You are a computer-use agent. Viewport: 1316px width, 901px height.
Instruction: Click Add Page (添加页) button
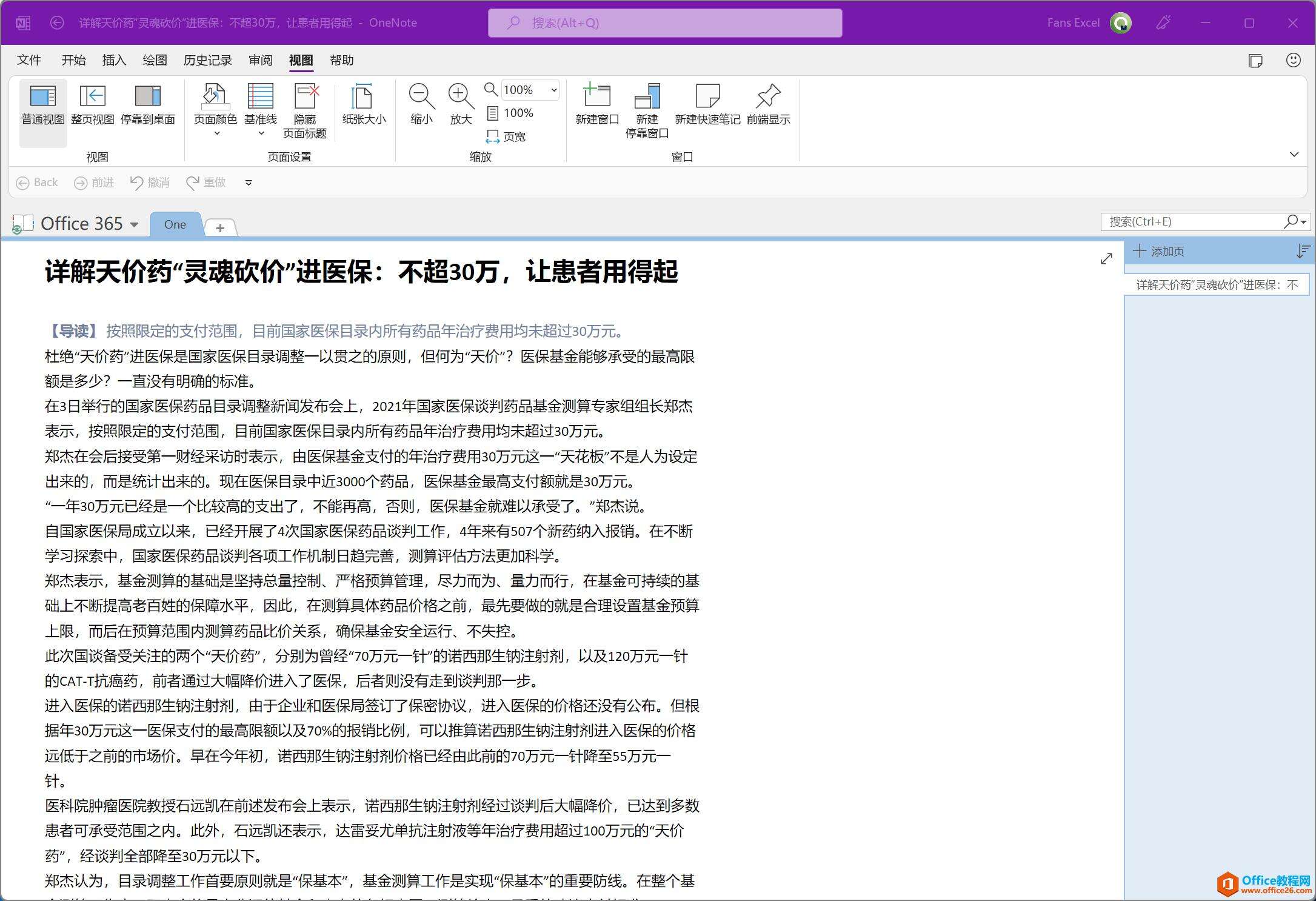coord(1158,251)
